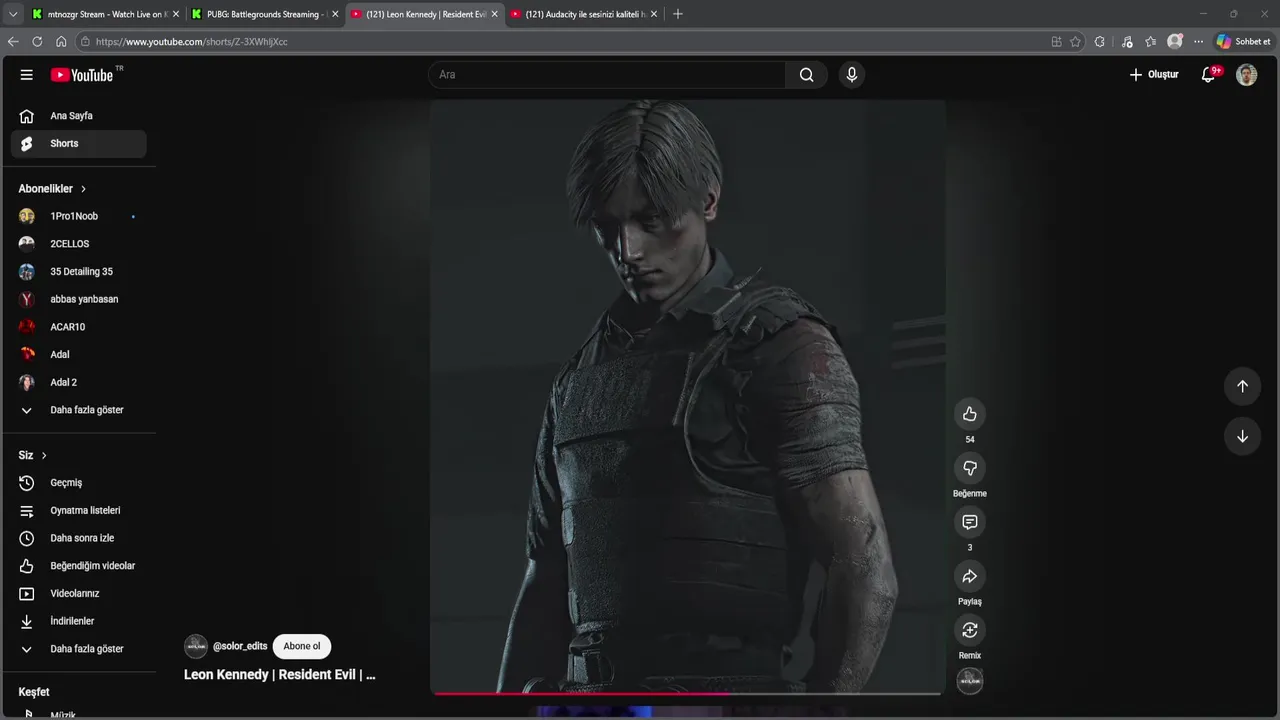Image resolution: width=1280 pixels, height=720 pixels.
Task: Open the favorites list icon in toolbar
Action: pyautogui.click(x=1151, y=42)
